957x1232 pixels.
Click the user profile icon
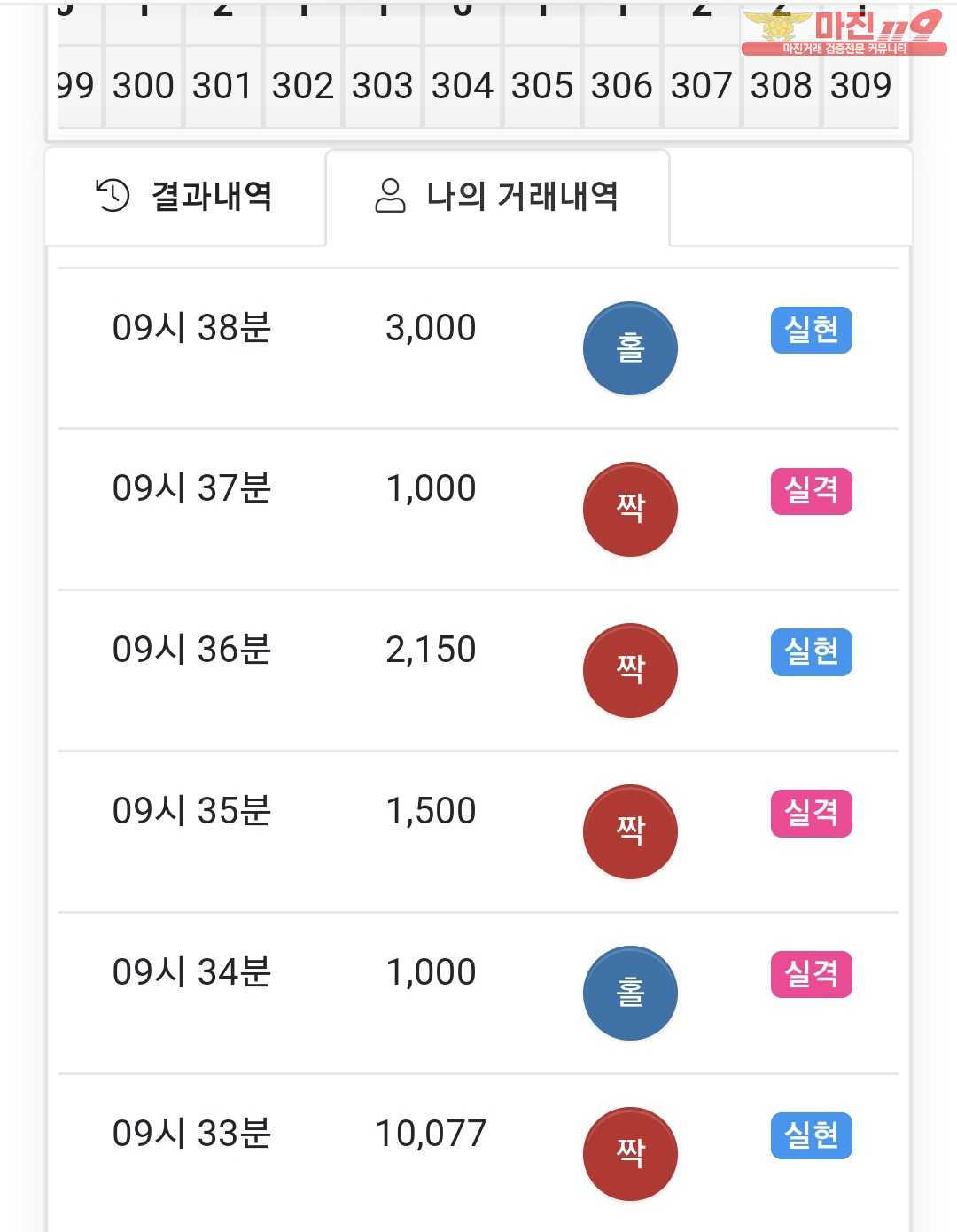390,196
